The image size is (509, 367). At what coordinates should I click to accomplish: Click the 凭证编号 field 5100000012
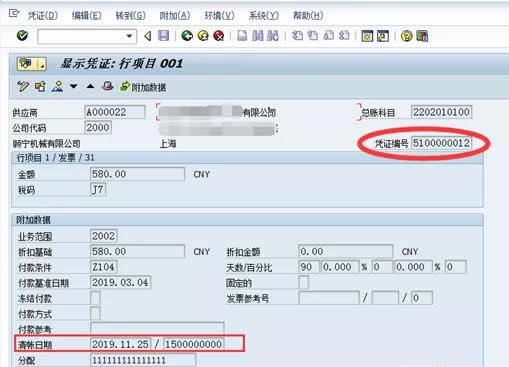click(441, 143)
